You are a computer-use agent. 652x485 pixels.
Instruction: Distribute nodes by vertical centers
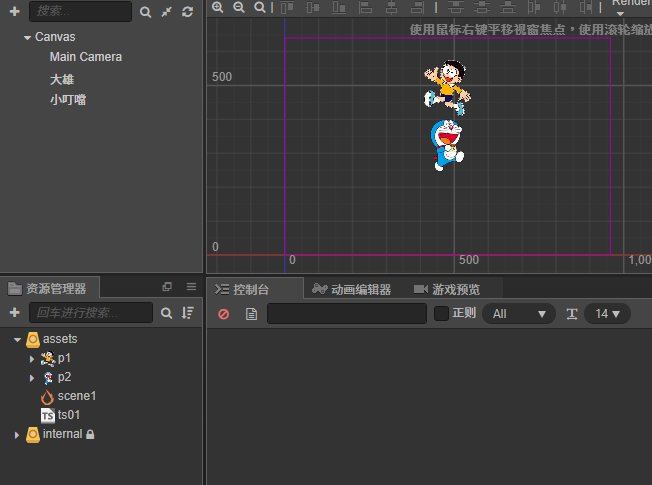[x=482, y=7]
